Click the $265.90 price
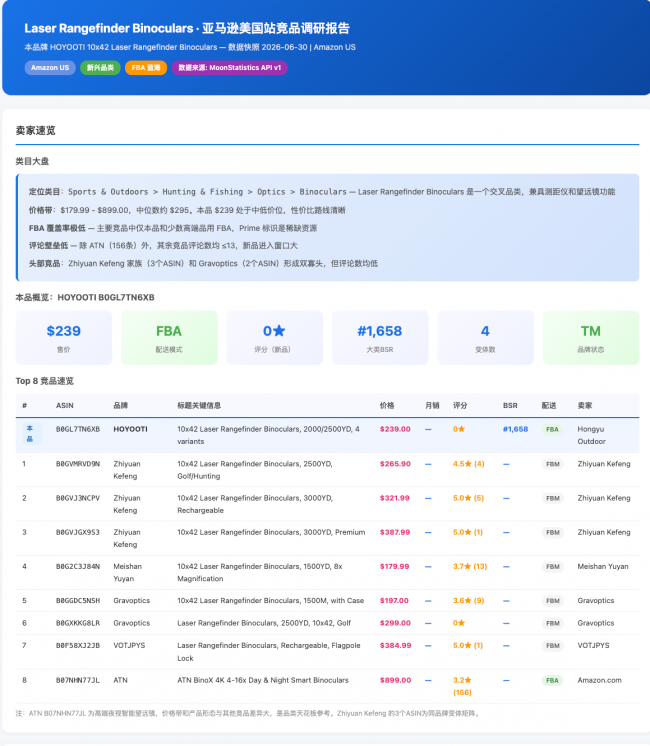This screenshot has width=650, height=746. [395, 464]
